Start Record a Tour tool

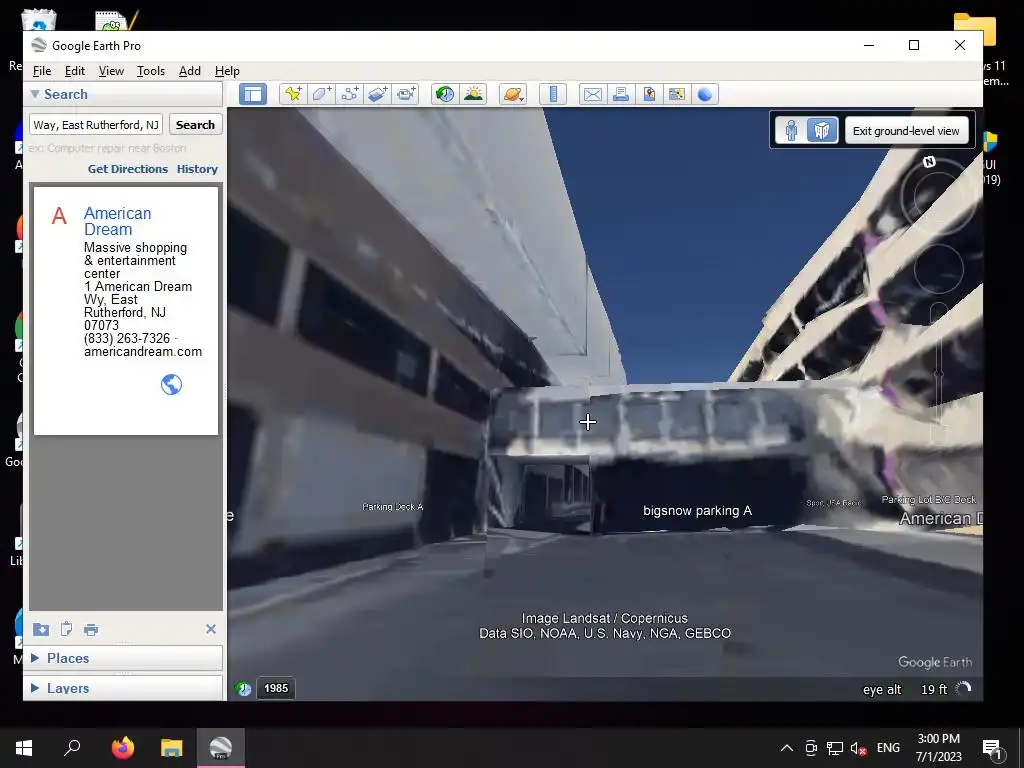[406, 94]
